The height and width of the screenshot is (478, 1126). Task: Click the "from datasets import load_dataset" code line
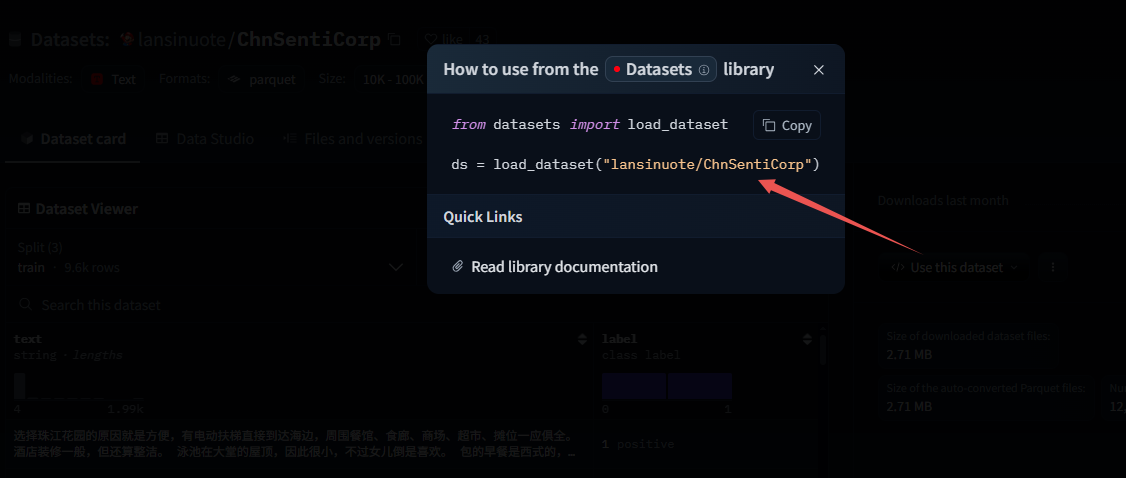590,124
